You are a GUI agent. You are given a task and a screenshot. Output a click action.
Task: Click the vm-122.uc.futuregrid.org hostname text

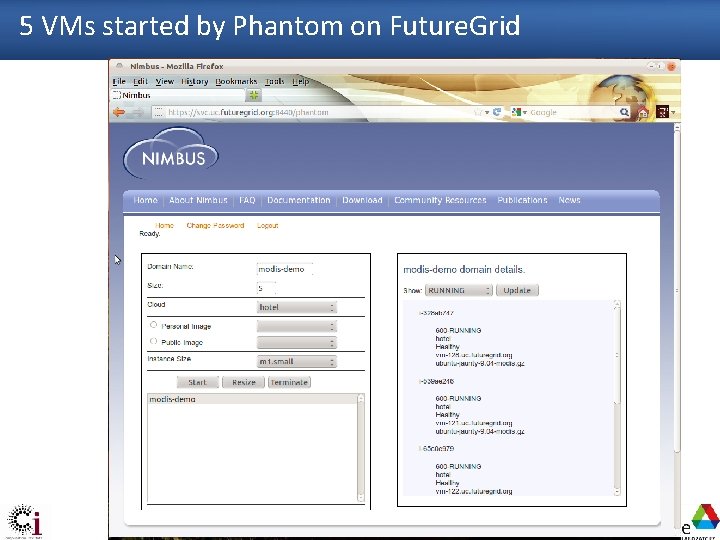[x=474, y=491]
